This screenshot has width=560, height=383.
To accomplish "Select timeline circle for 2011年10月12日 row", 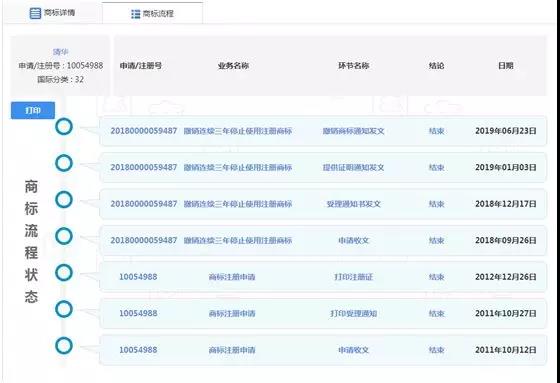I will (x=64, y=345).
